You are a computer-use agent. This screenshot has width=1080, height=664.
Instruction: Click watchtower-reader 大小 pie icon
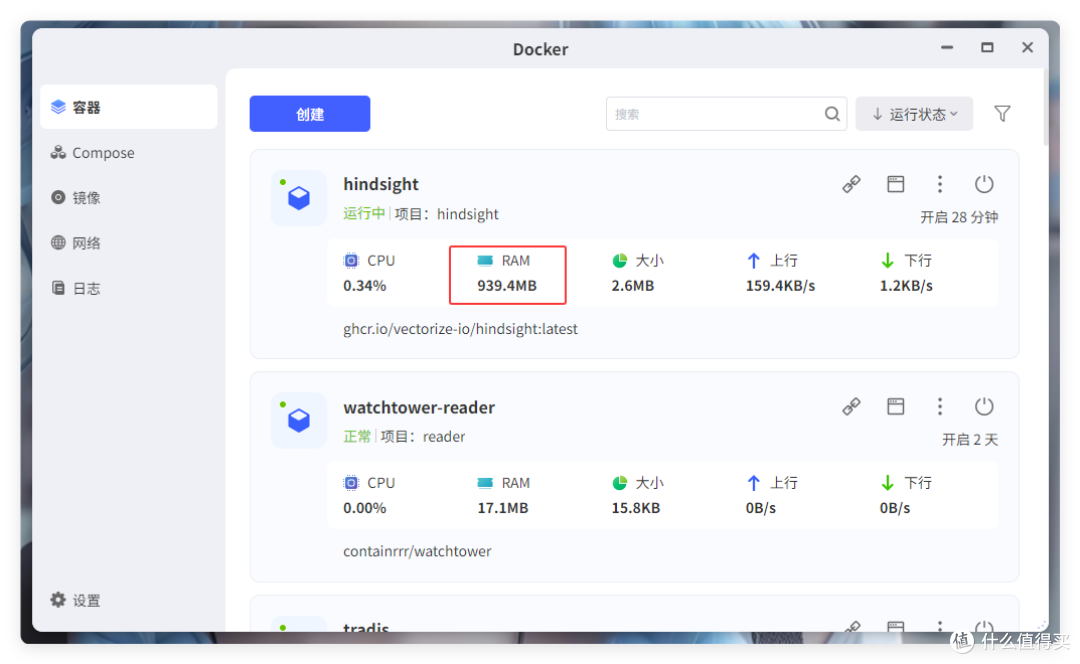tap(619, 483)
